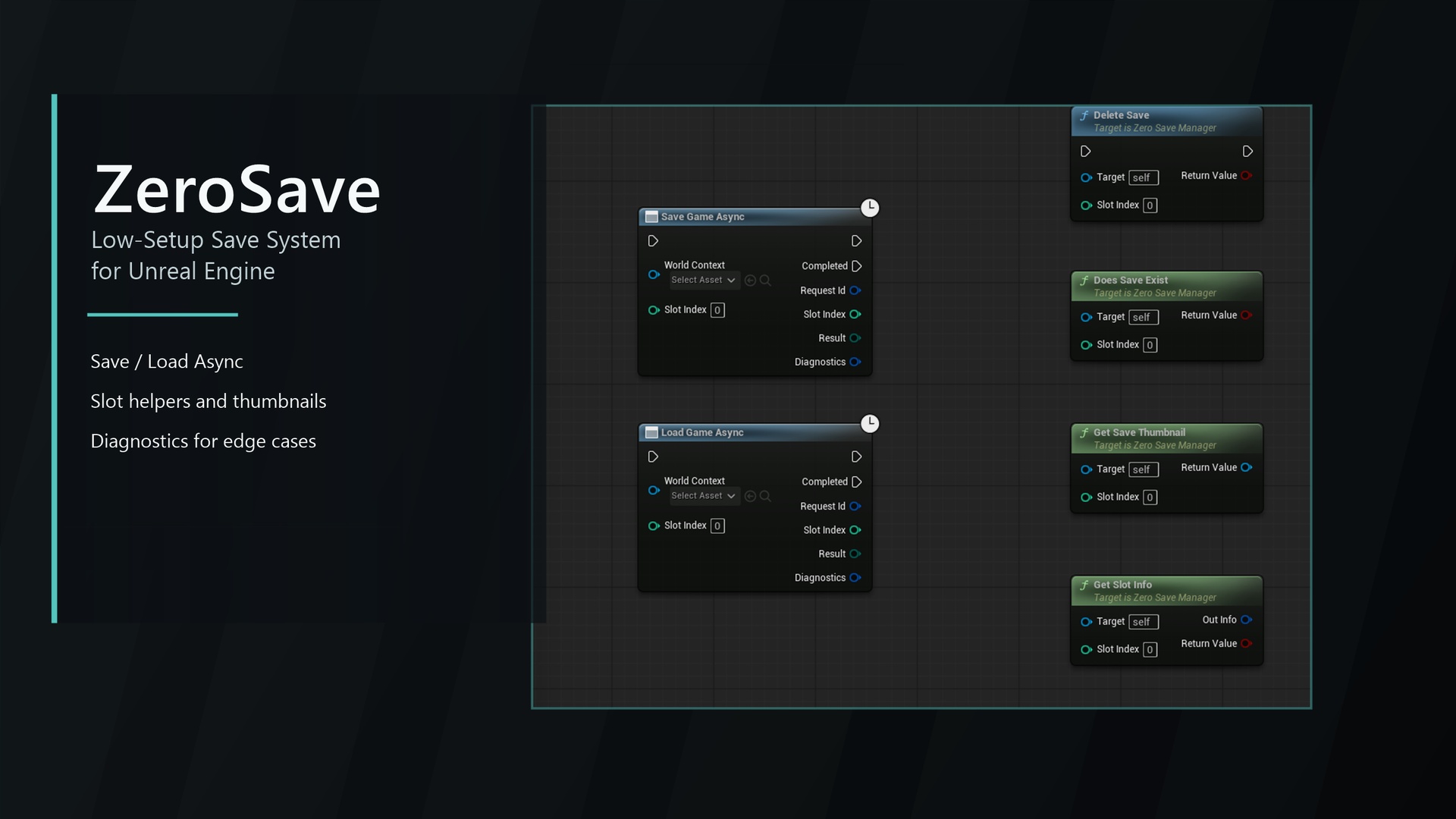The width and height of the screenshot is (1456, 819).
Task: Click the self target box in Delete Save
Action: click(1144, 177)
